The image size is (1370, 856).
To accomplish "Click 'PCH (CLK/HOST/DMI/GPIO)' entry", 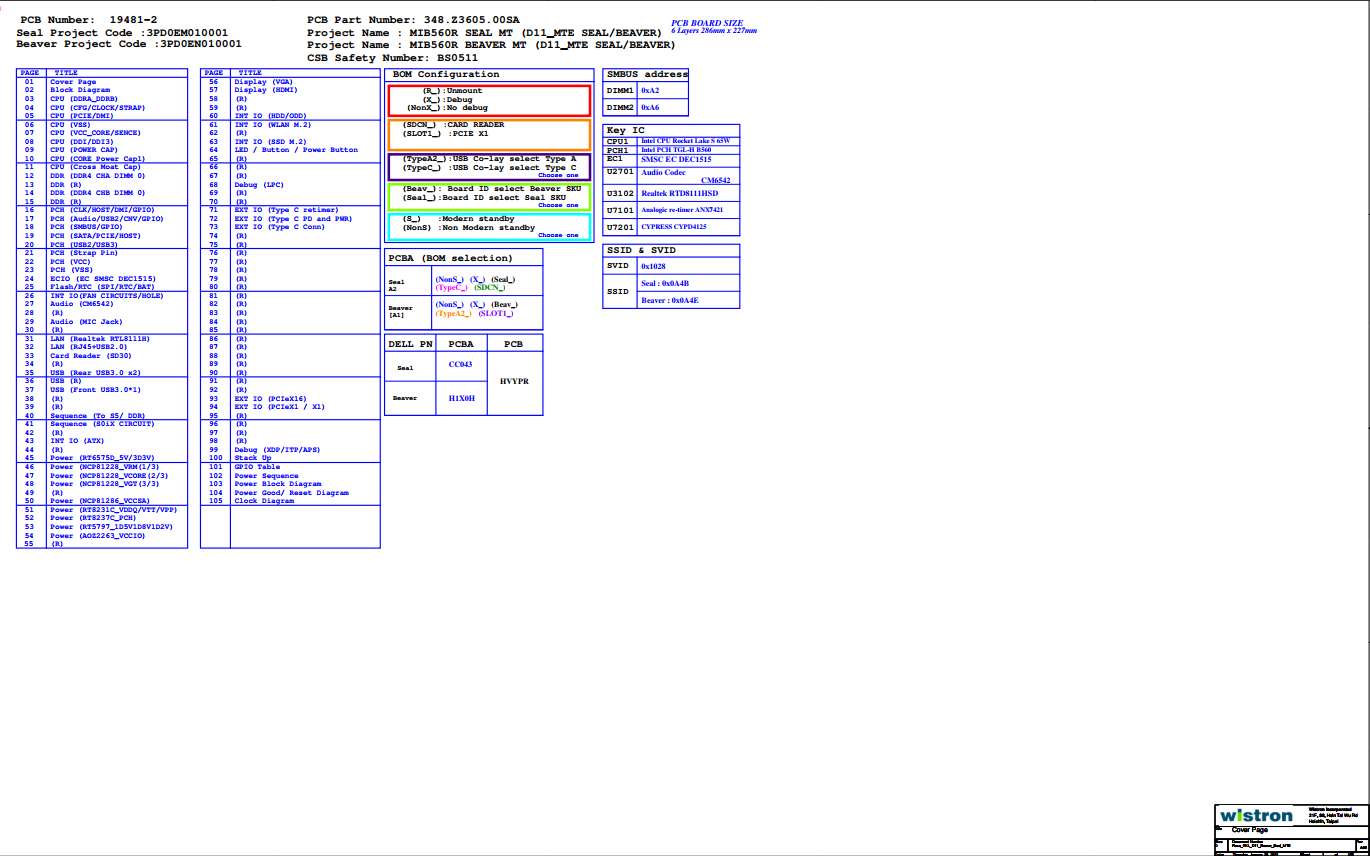I will (102, 210).
